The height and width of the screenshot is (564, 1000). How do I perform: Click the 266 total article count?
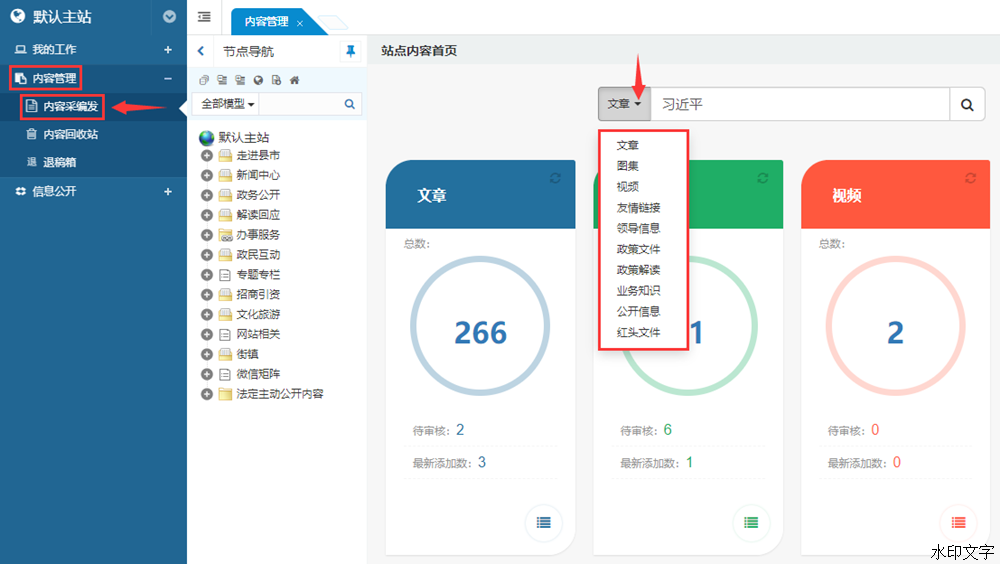coord(480,333)
